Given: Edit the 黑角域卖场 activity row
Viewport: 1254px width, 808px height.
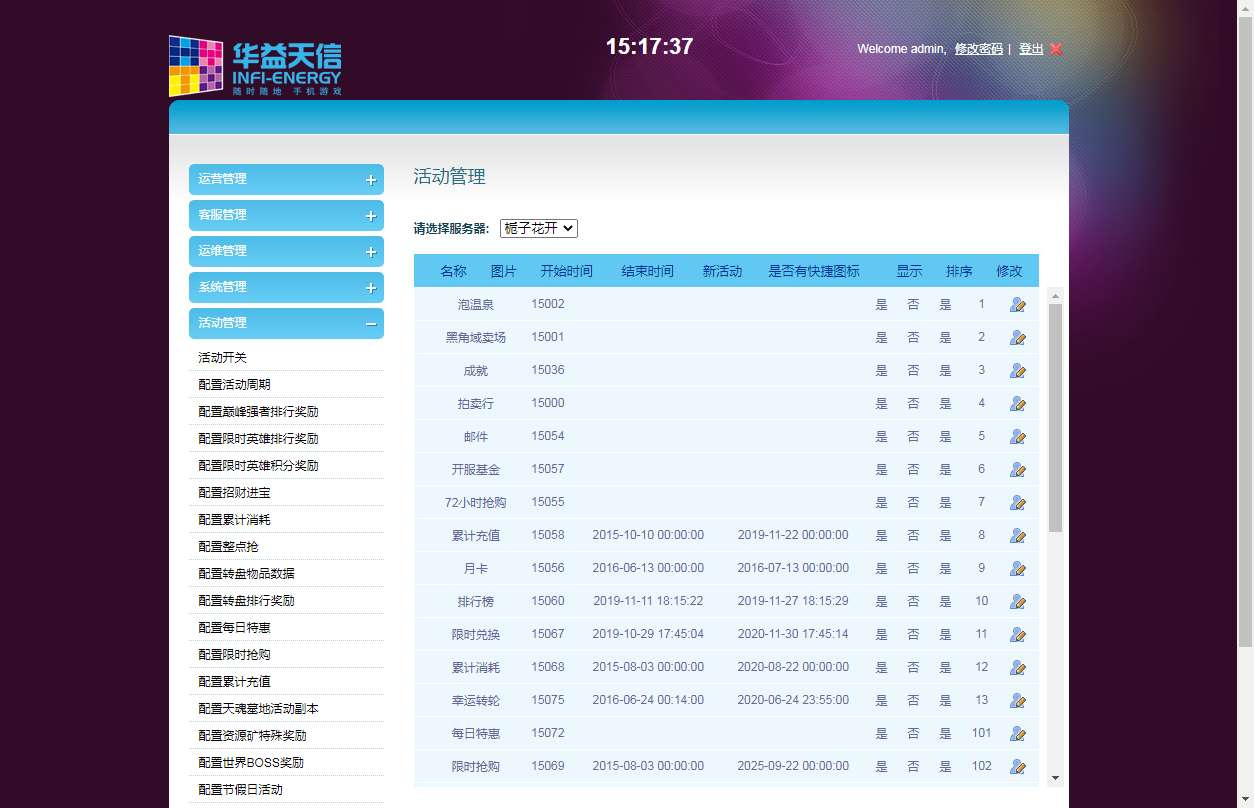Looking at the screenshot, I should tap(1018, 338).
